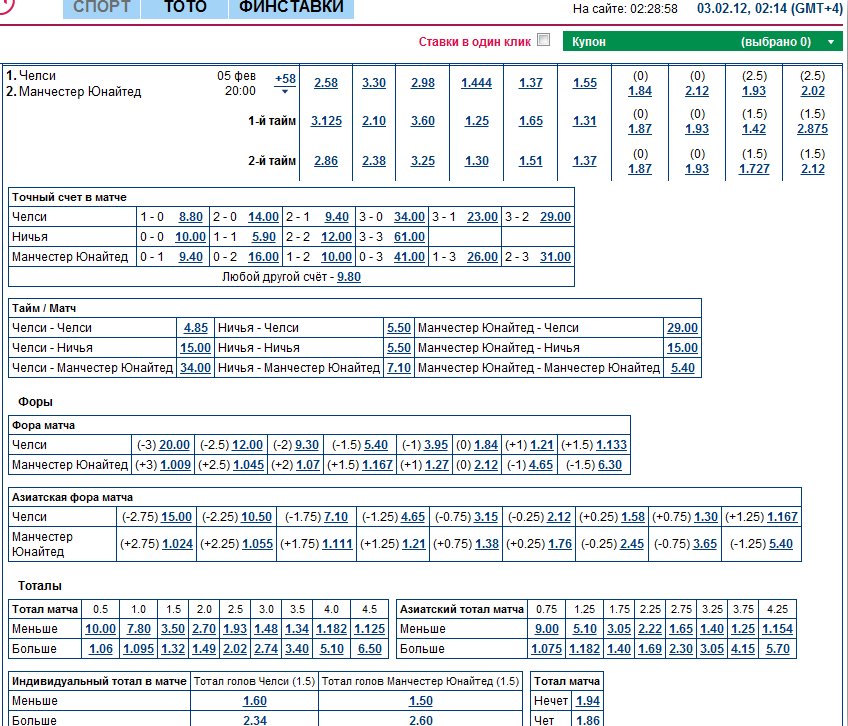Select Челси - Челси at 4.85
Viewport: 848px width, 726px height.
[x=195, y=328]
